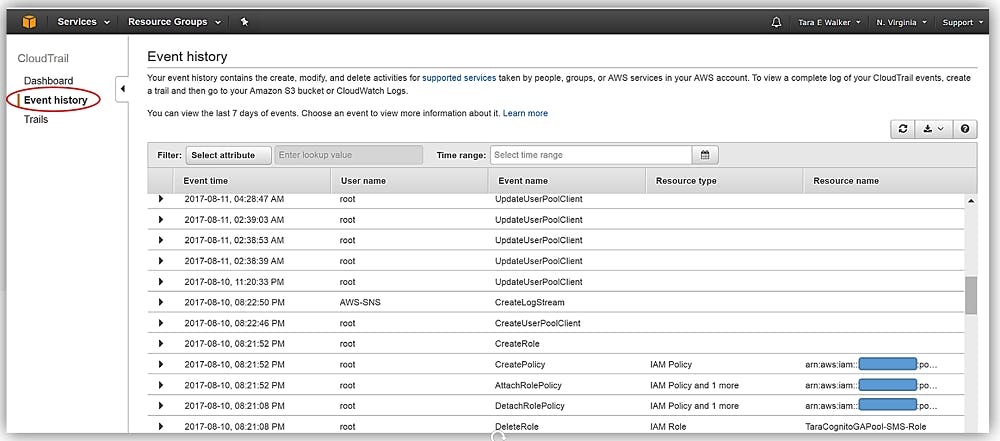
Task: Go to the Dashboard page
Action: [48, 81]
